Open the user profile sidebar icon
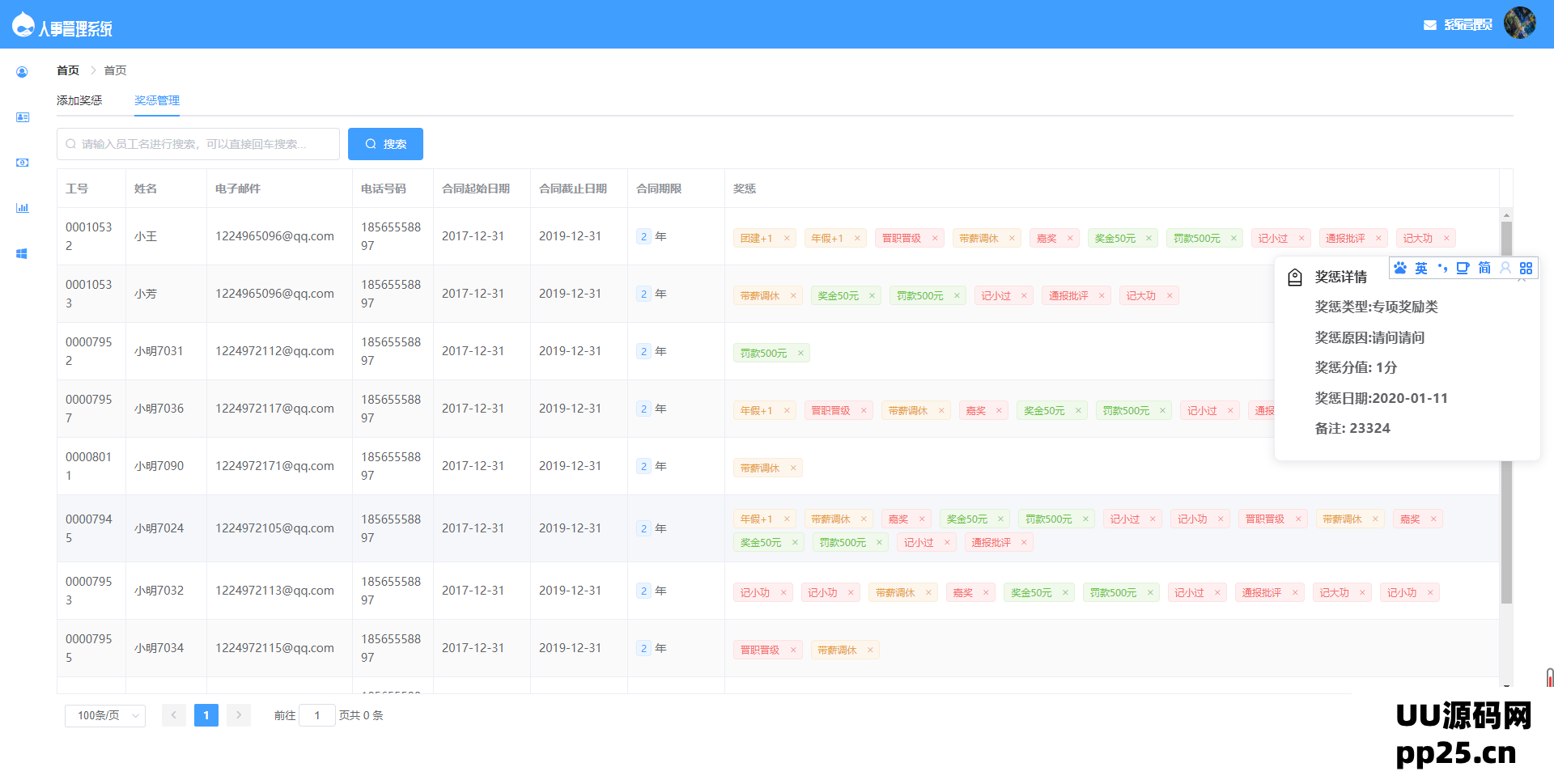1554x784 pixels. [x=22, y=72]
